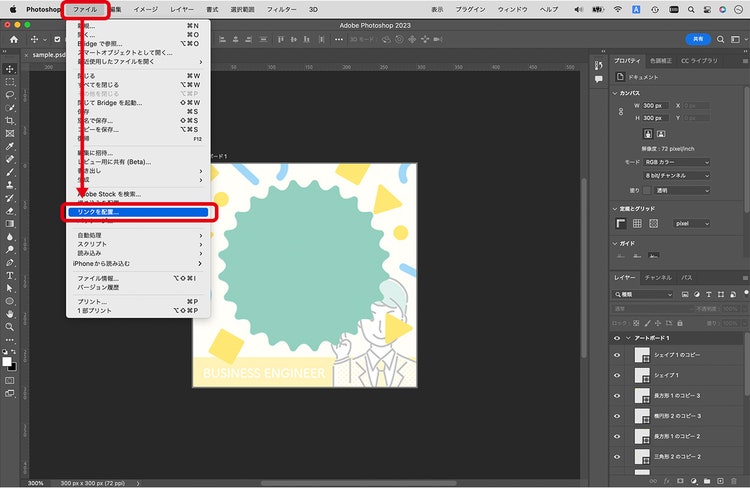Click the blue 共有 share button
This screenshot has width=750, height=488.
(x=698, y=39)
